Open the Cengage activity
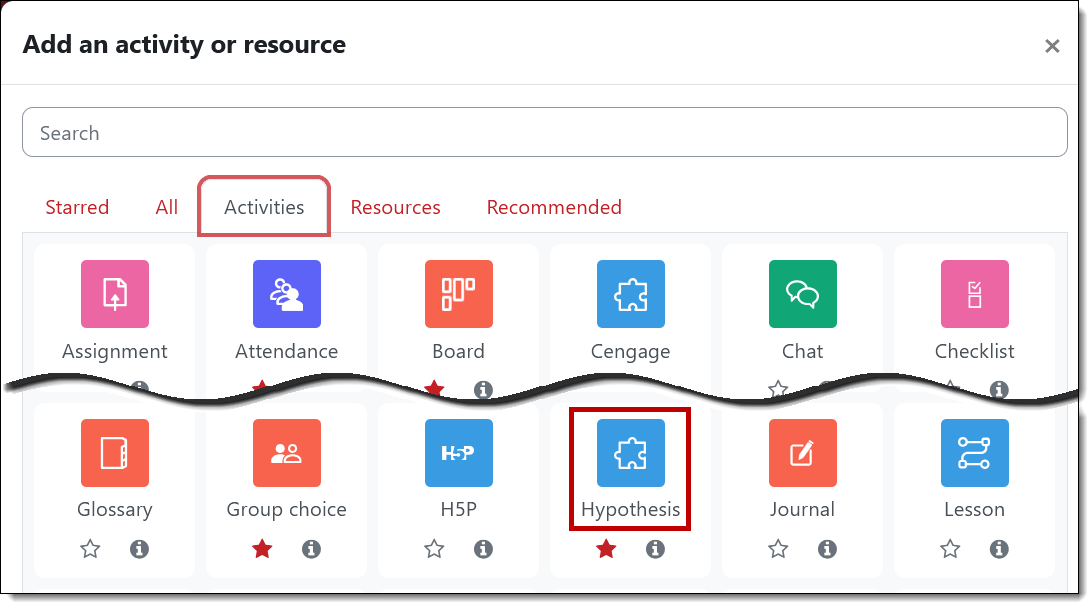Screen dimensions: 1088x603 coord(630,294)
